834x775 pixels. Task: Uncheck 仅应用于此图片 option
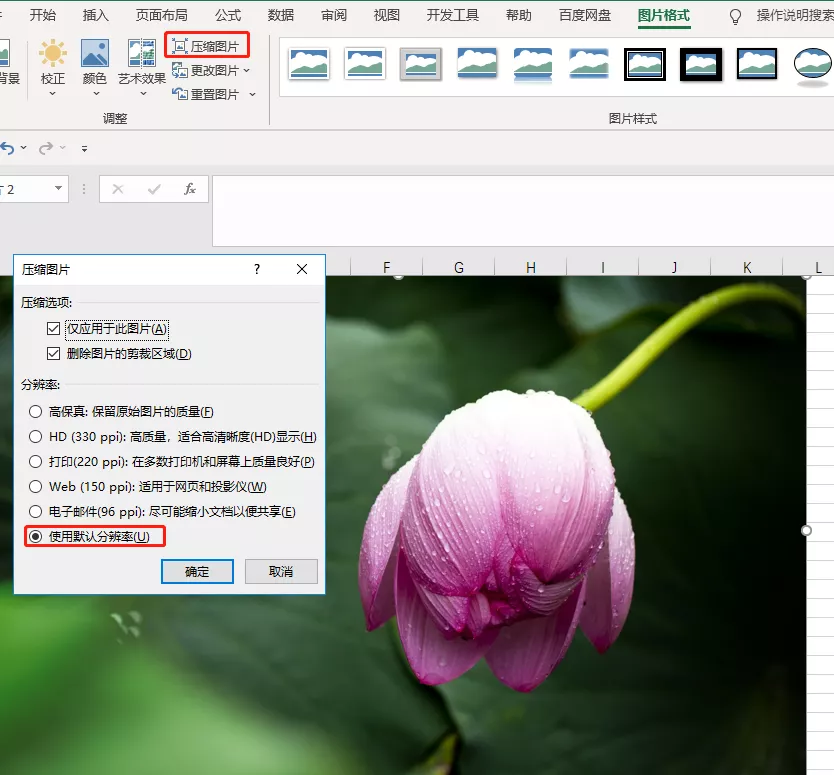53,329
